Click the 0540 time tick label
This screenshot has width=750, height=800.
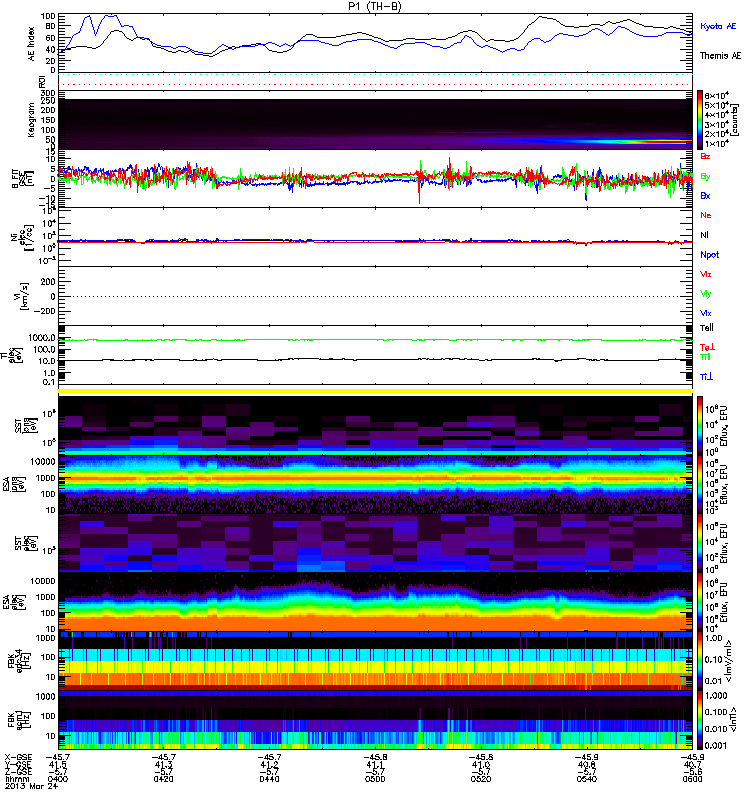point(587,779)
